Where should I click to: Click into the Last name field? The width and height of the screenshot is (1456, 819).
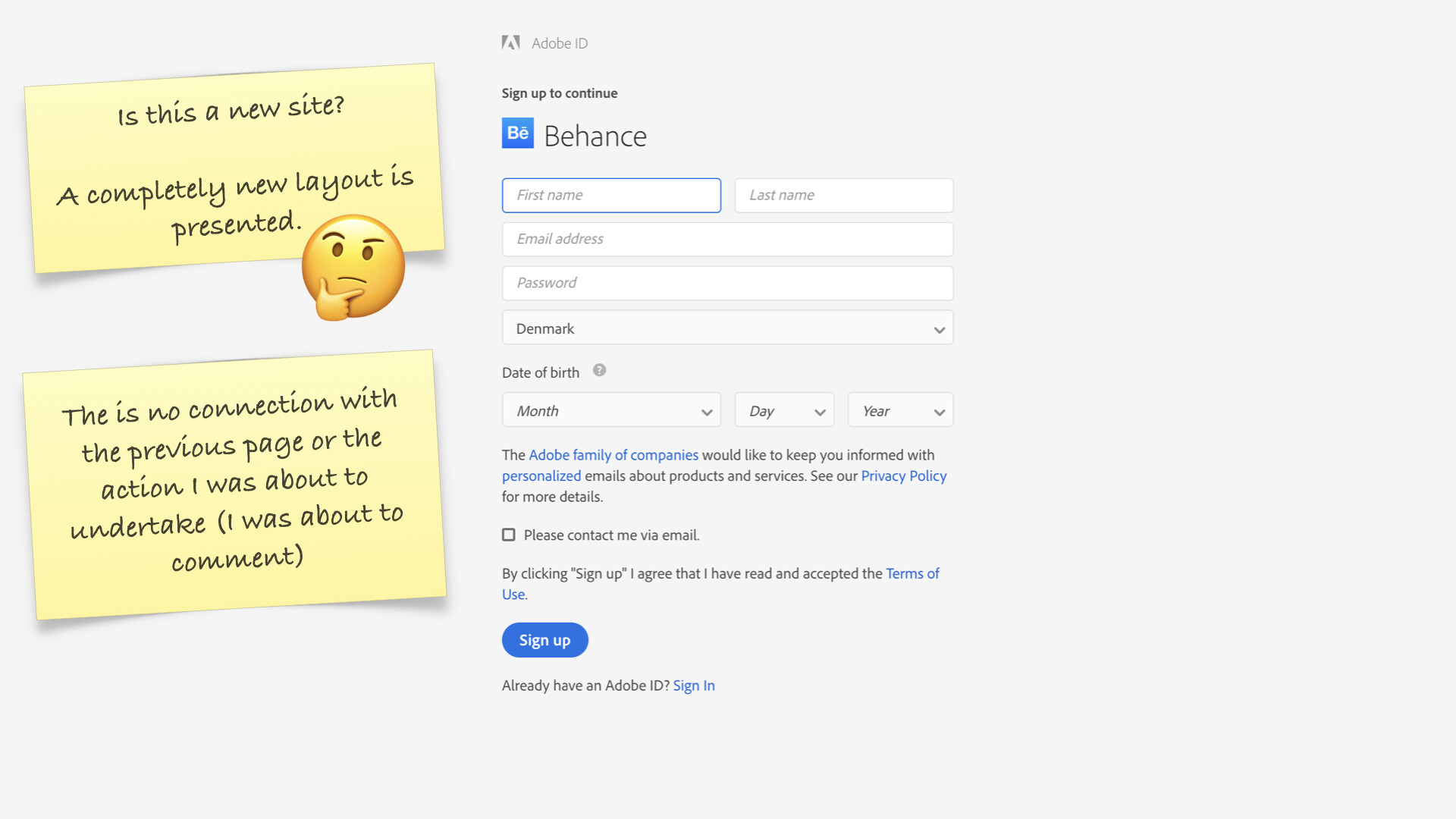[x=843, y=196]
